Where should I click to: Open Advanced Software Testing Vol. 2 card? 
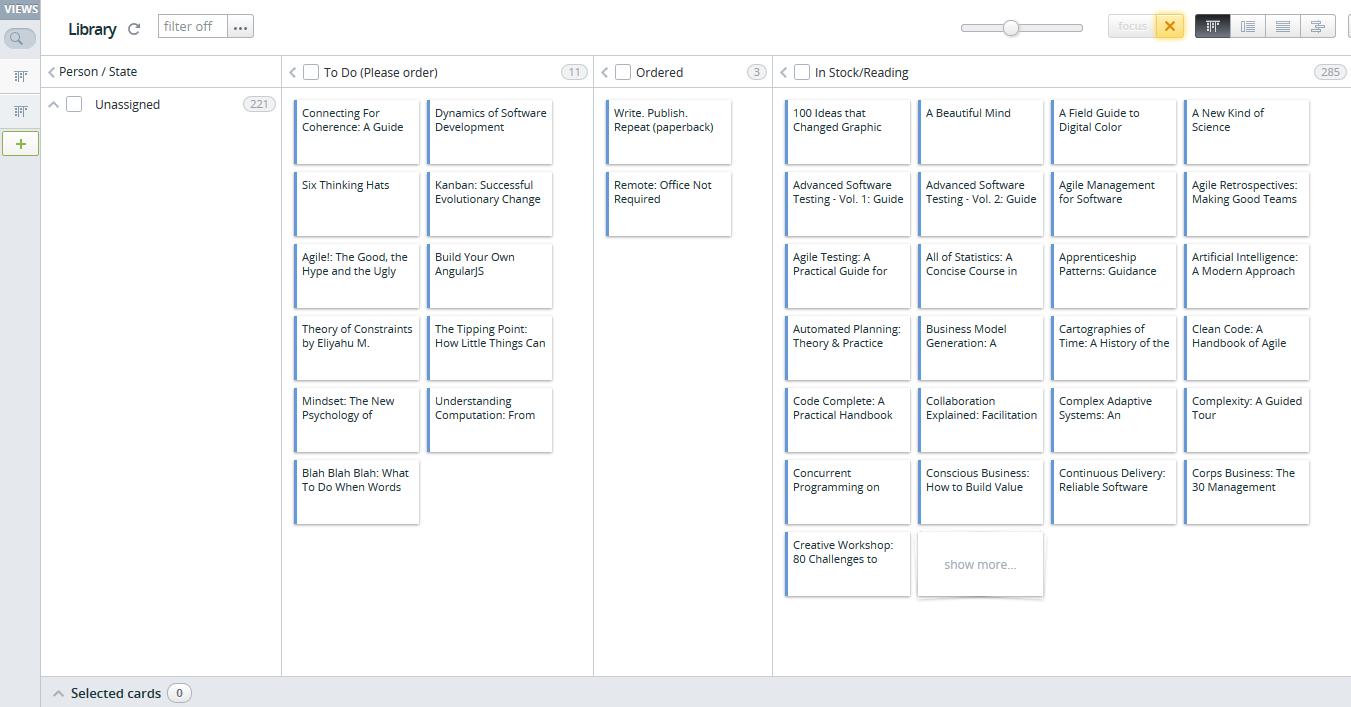(981, 204)
